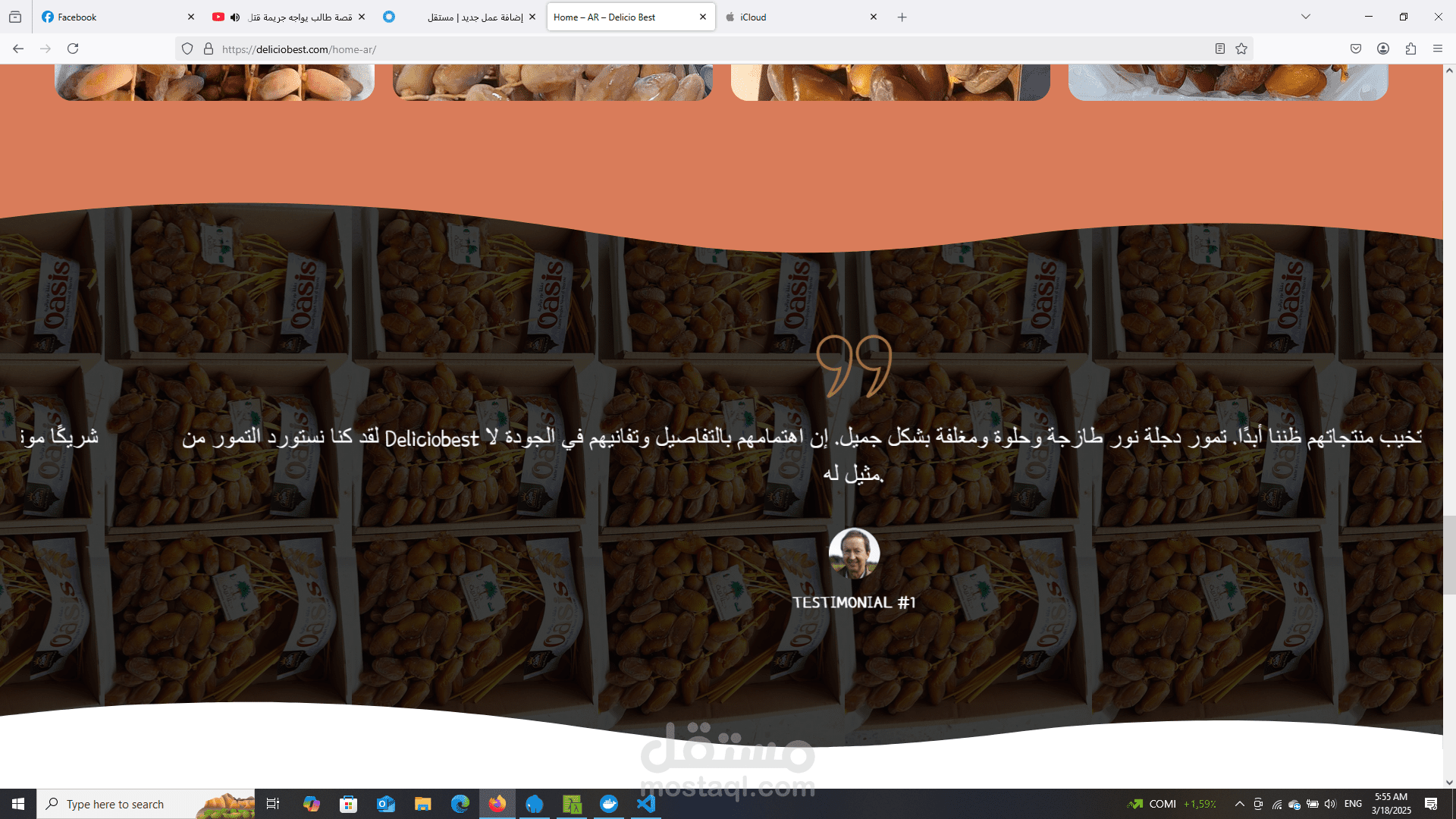1456x819 pixels.
Task: Show hidden system tray icons arrow
Action: click(x=1239, y=804)
